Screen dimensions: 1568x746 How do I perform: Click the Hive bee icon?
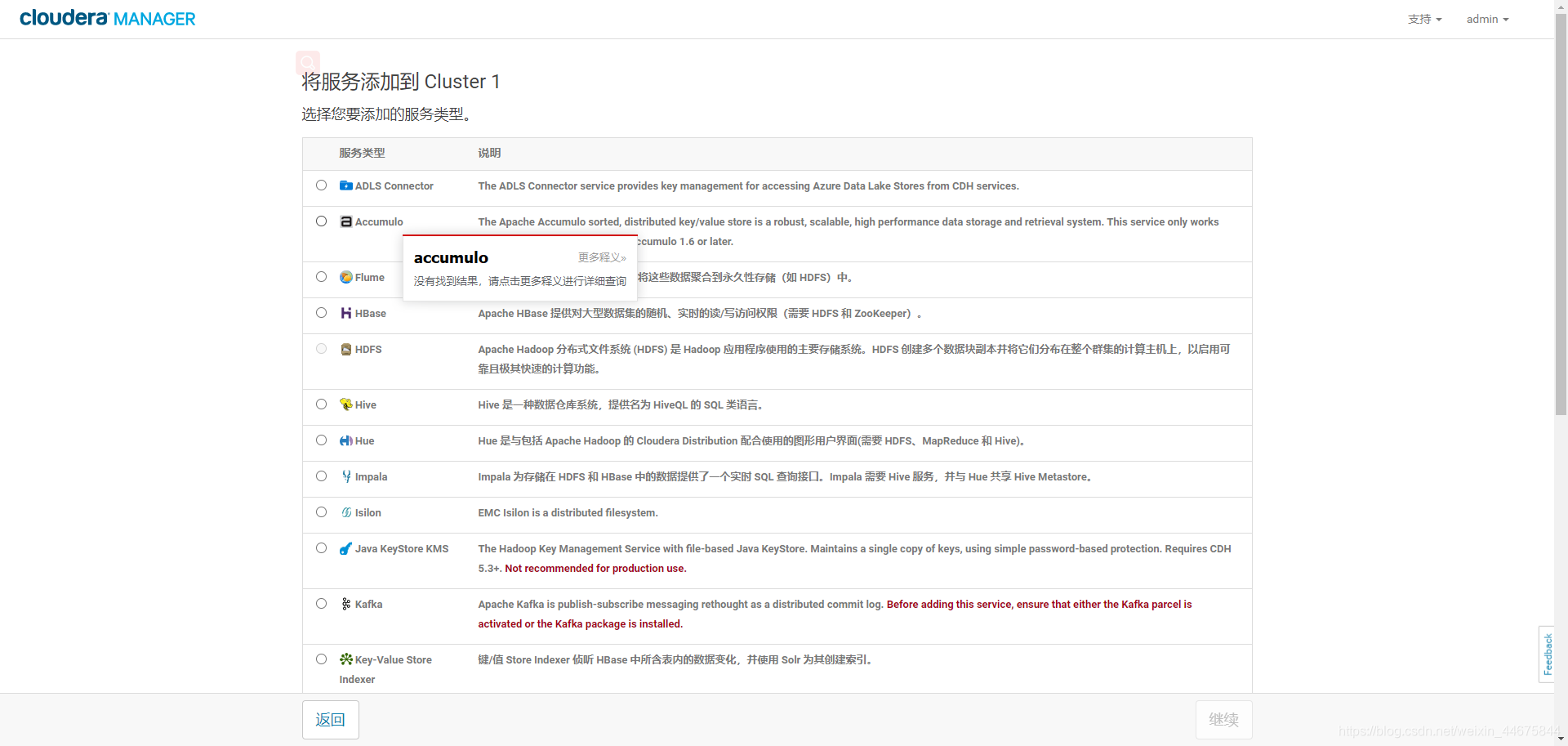point(346,404)
